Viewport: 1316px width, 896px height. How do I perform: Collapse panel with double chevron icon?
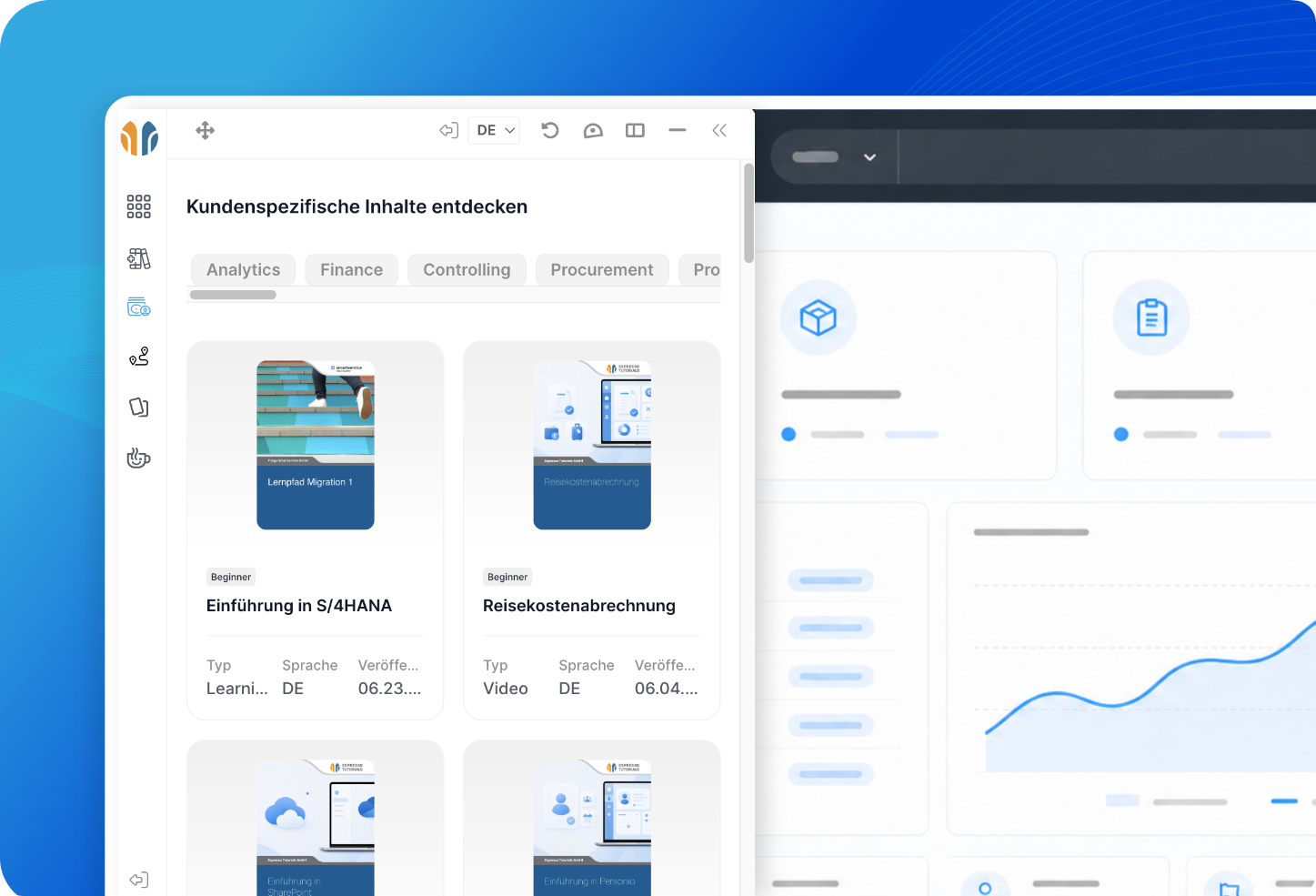(719, 130)
